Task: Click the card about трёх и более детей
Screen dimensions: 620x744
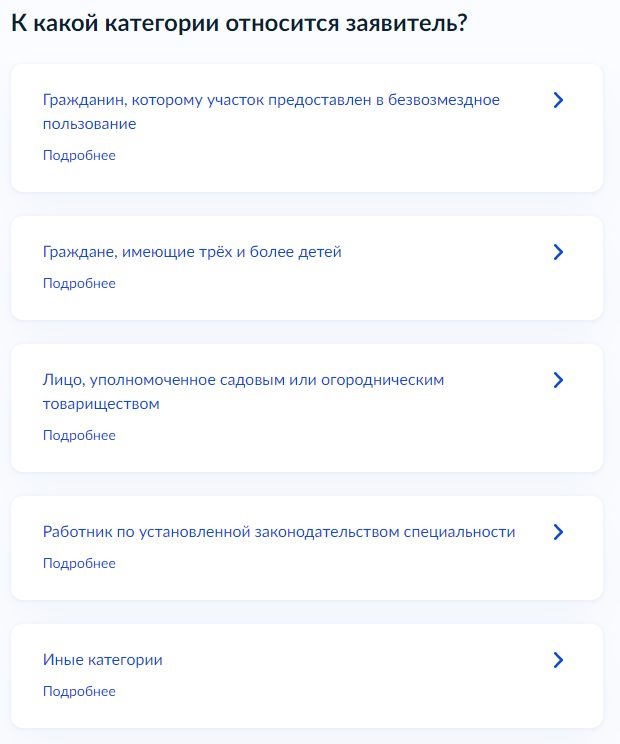Action: click(x=307, y=268)
